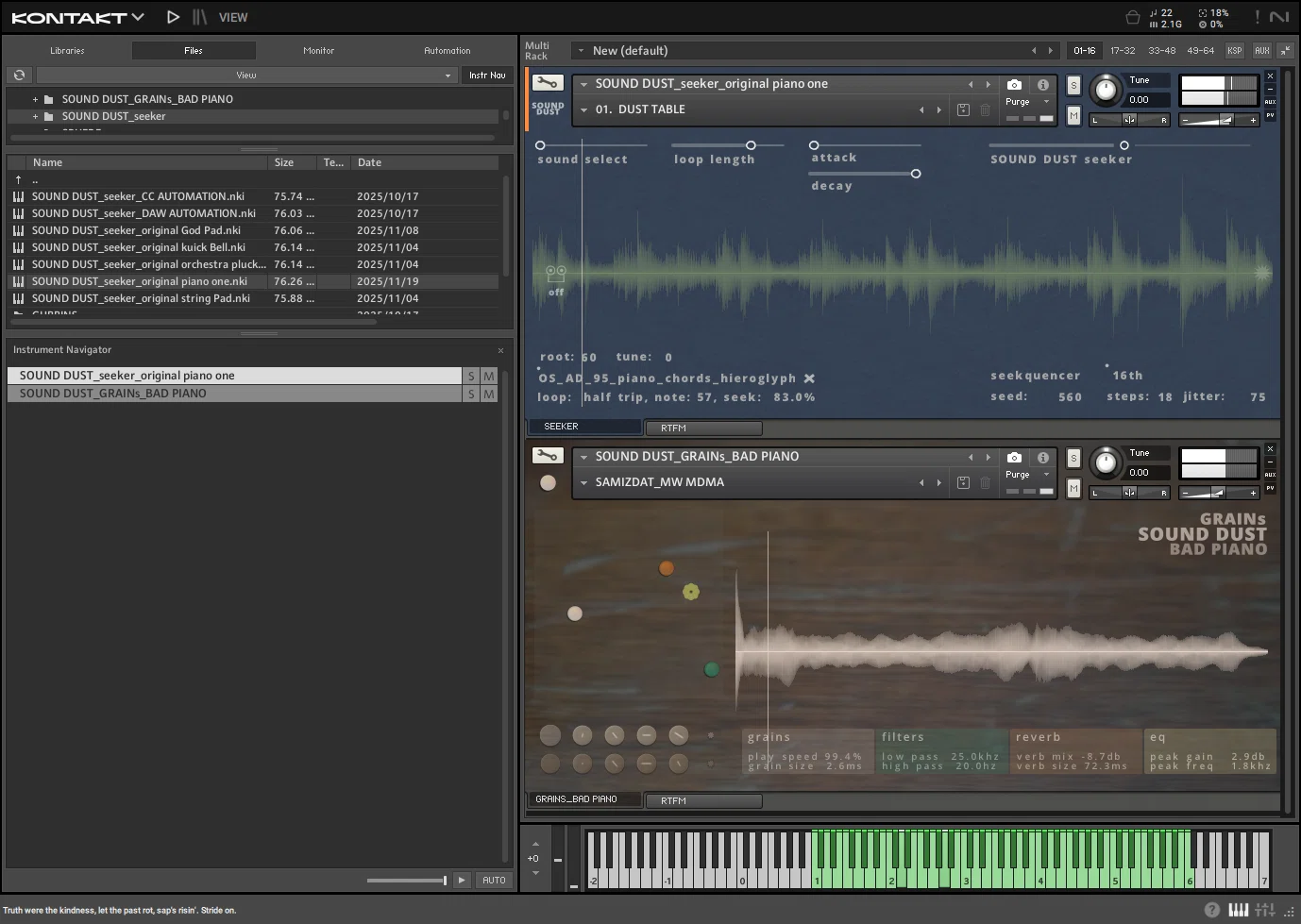This screenshot has width=1301, height=924.
Task: Click the play transport icon in top bar
Action: 173,17
